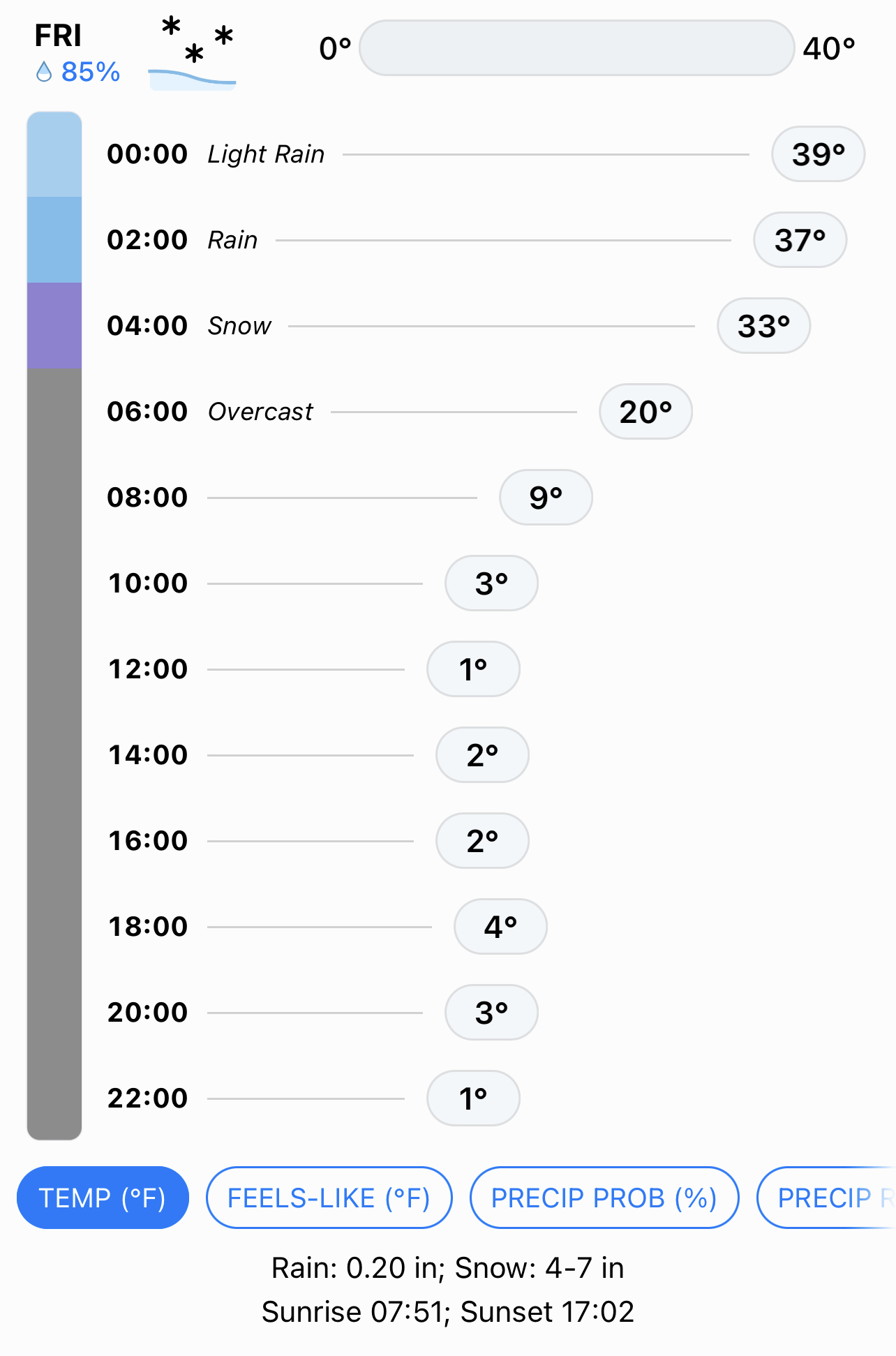Tap the FRI day header
The width and height of the screenshot is (896, 1356).
pos(58,36)
